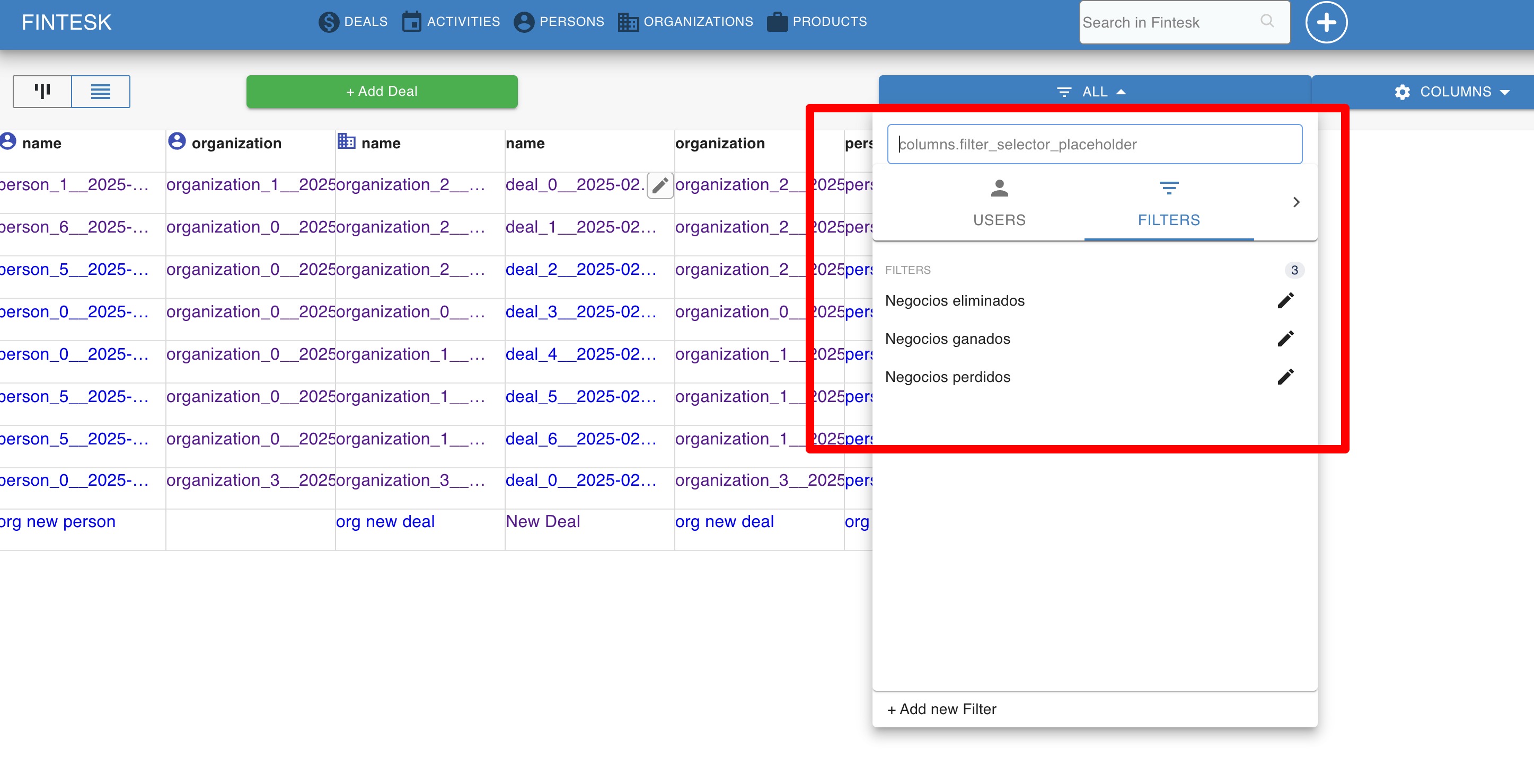1534x784 pixels.
Task: Switch to list view
Action: pyautogui.click(x=101, y=91)
